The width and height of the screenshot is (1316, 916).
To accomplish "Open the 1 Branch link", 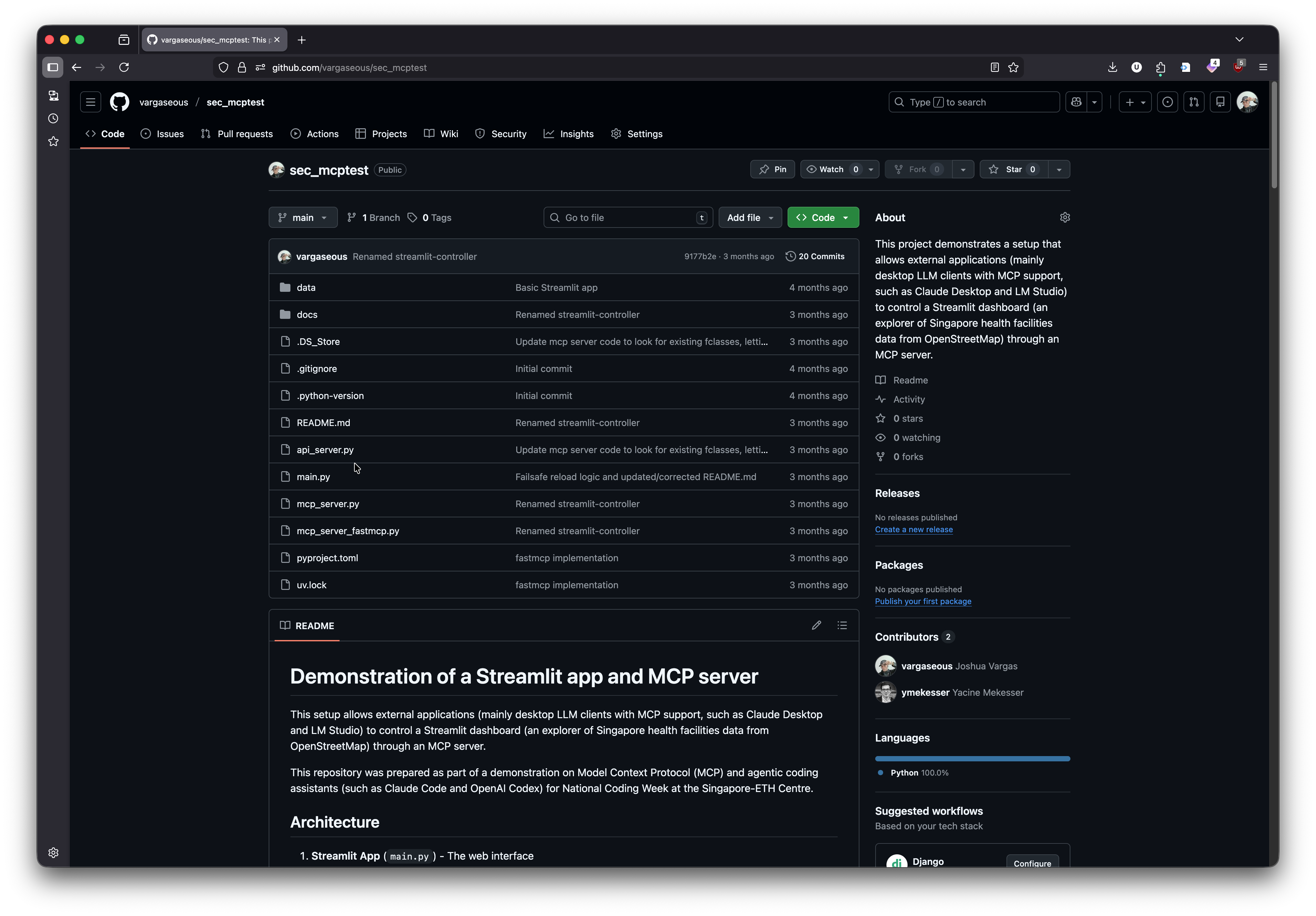I will [374, 217].
